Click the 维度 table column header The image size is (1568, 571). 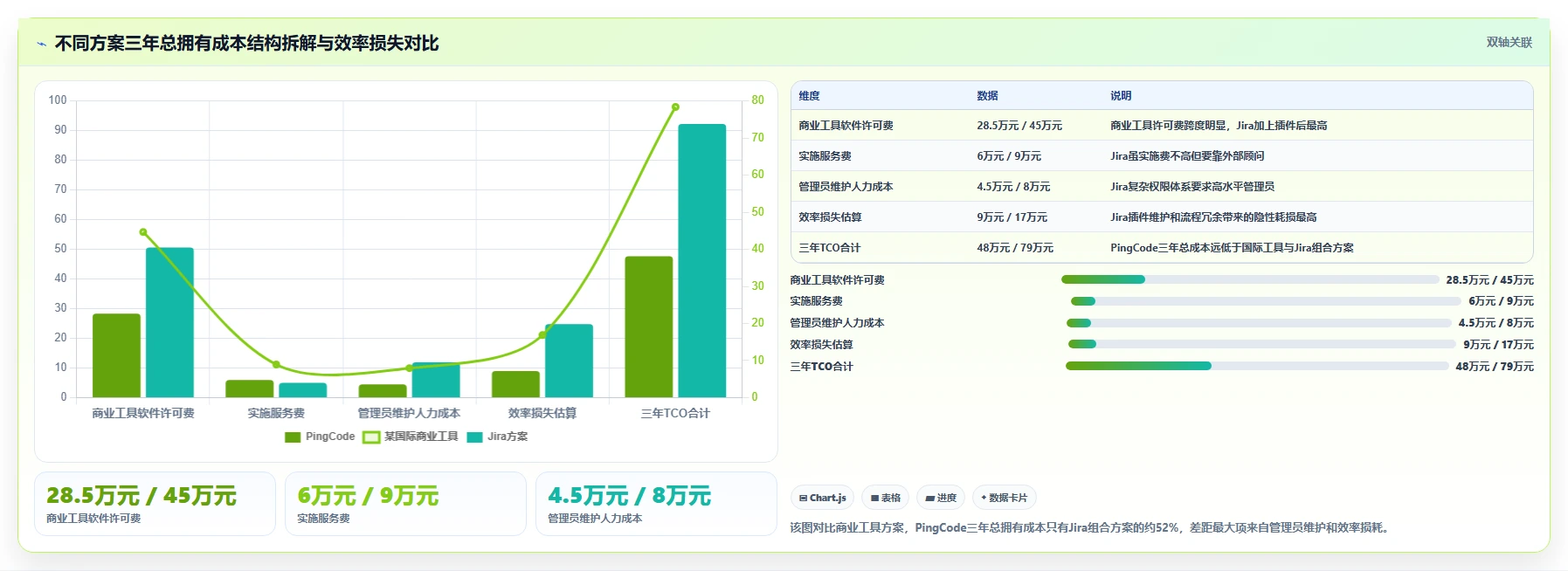809,96
